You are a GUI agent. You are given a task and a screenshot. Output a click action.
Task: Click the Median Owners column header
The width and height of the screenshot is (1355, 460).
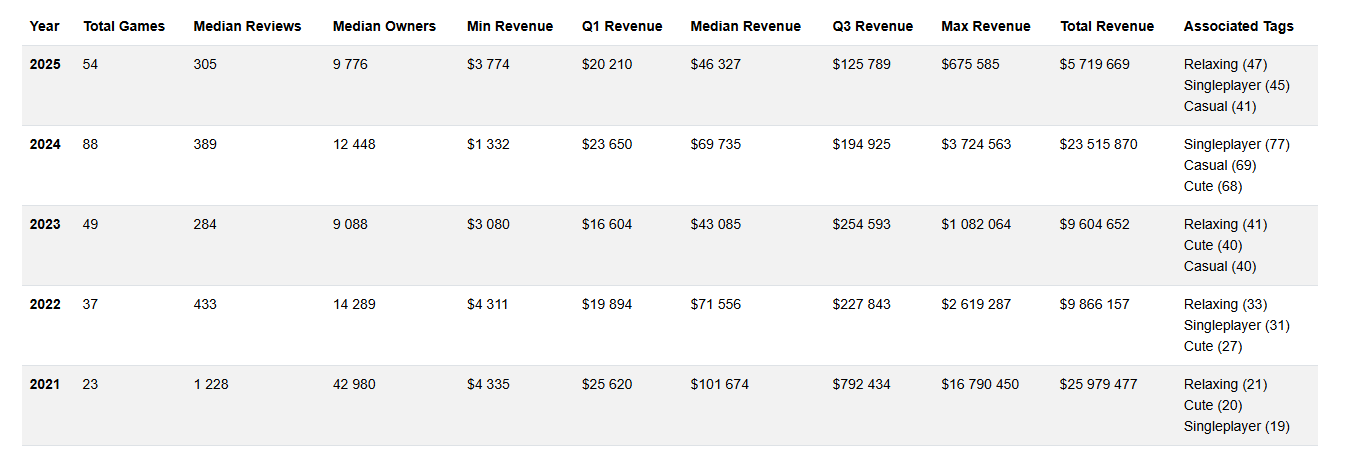point(384,26)
